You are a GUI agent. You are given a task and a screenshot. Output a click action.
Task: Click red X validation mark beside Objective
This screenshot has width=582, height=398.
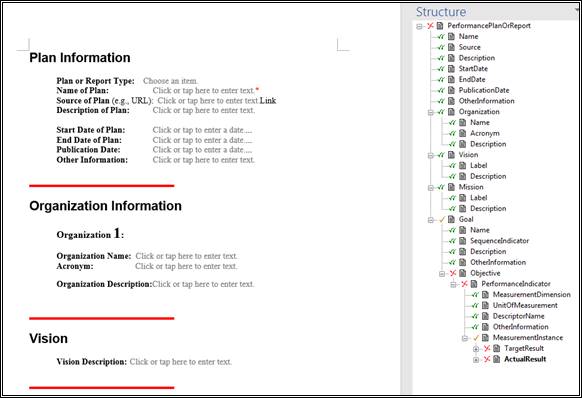click(453, 273)
